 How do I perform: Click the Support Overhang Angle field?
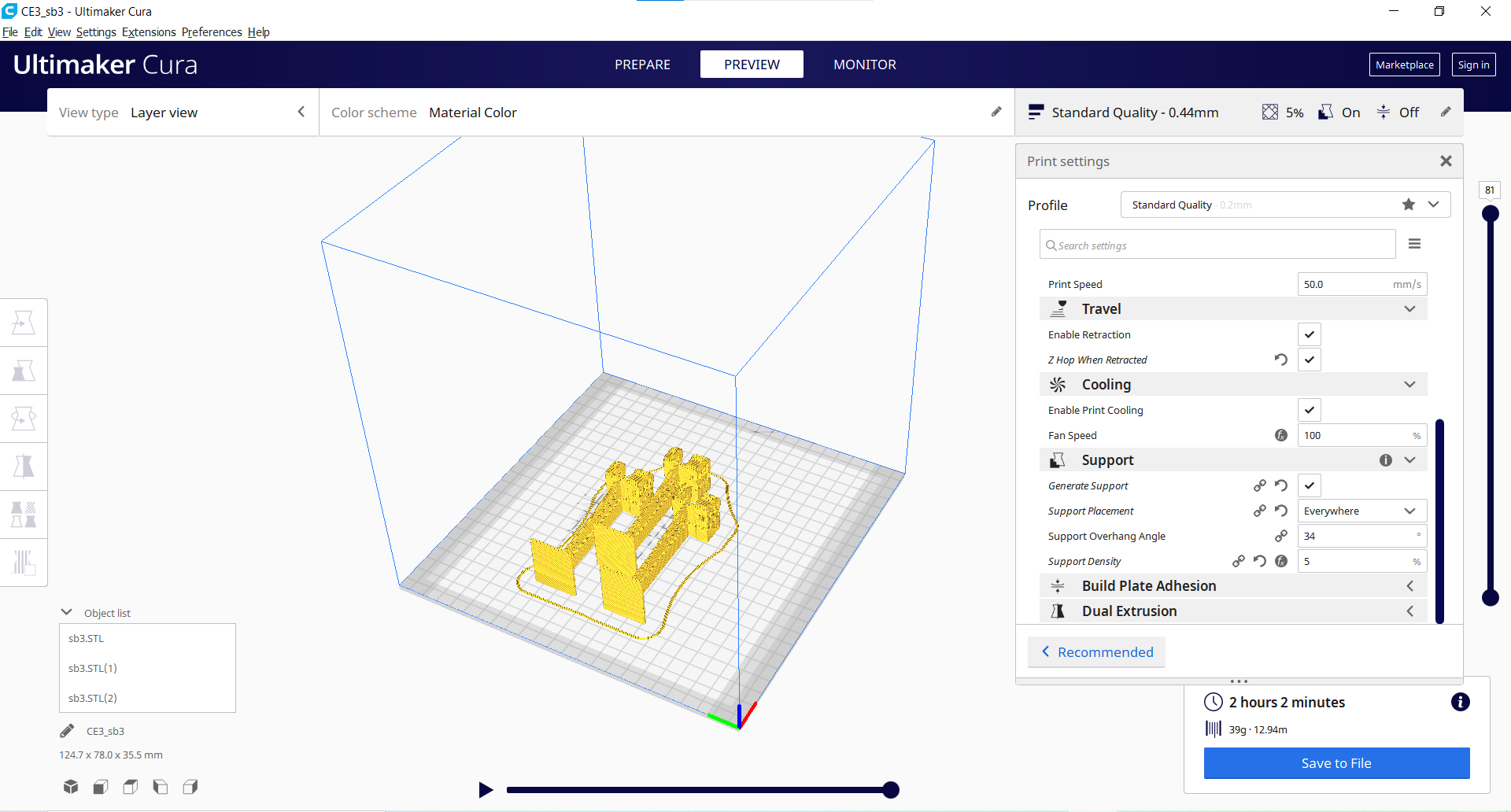pyautogui.click(x=1361, y=536)
